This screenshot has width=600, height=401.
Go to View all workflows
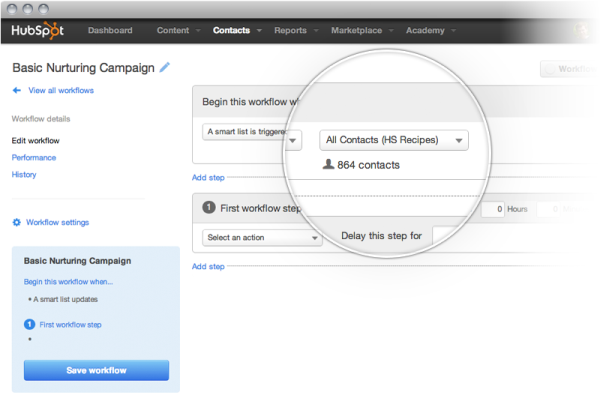coord(61,90)
